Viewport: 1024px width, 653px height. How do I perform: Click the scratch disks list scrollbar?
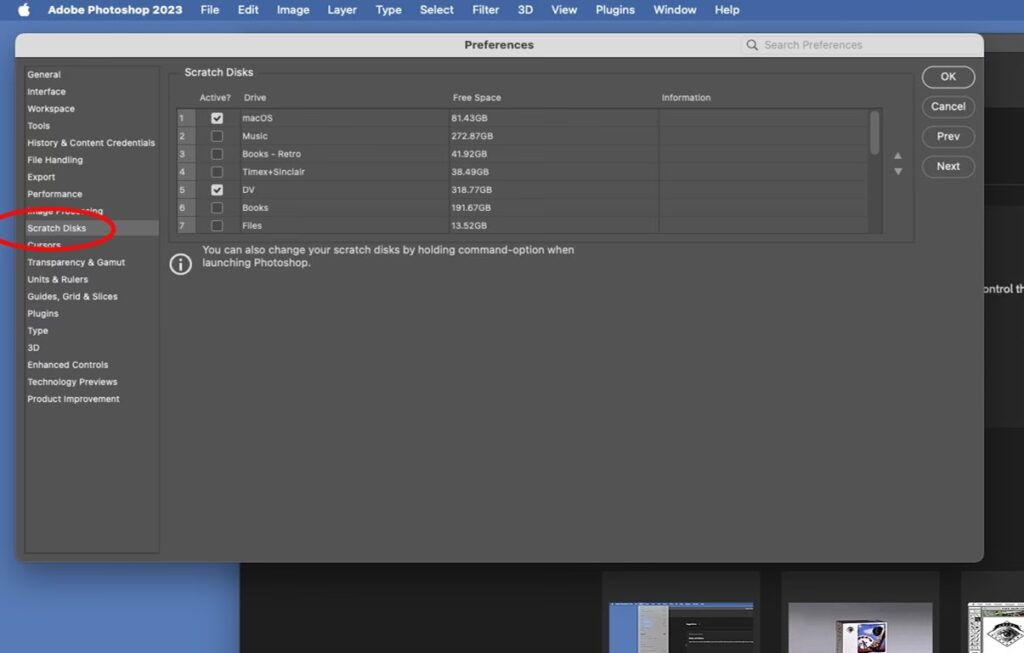875,133
